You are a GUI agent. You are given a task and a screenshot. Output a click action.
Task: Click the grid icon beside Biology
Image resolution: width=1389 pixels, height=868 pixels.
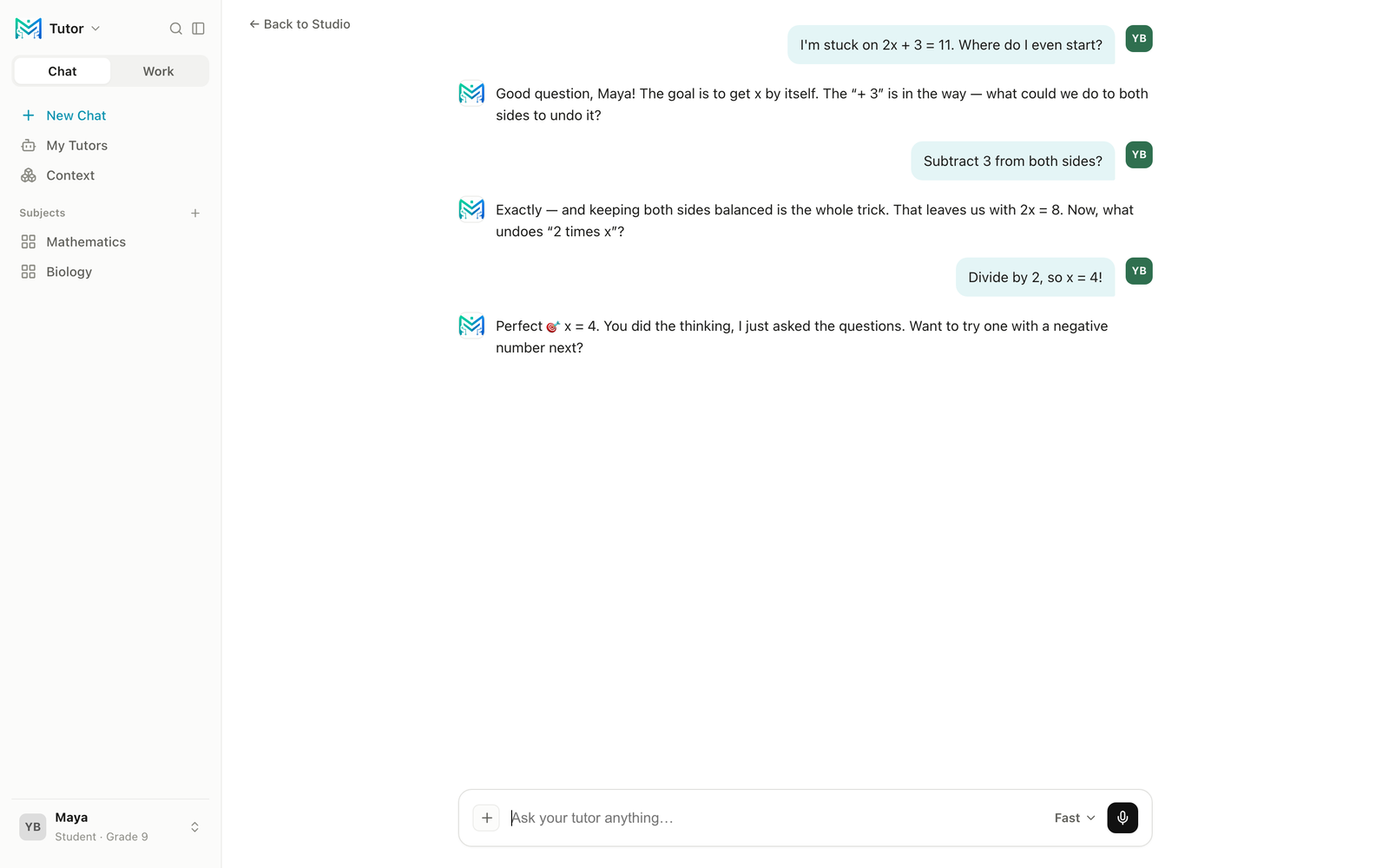click(29, 272)
